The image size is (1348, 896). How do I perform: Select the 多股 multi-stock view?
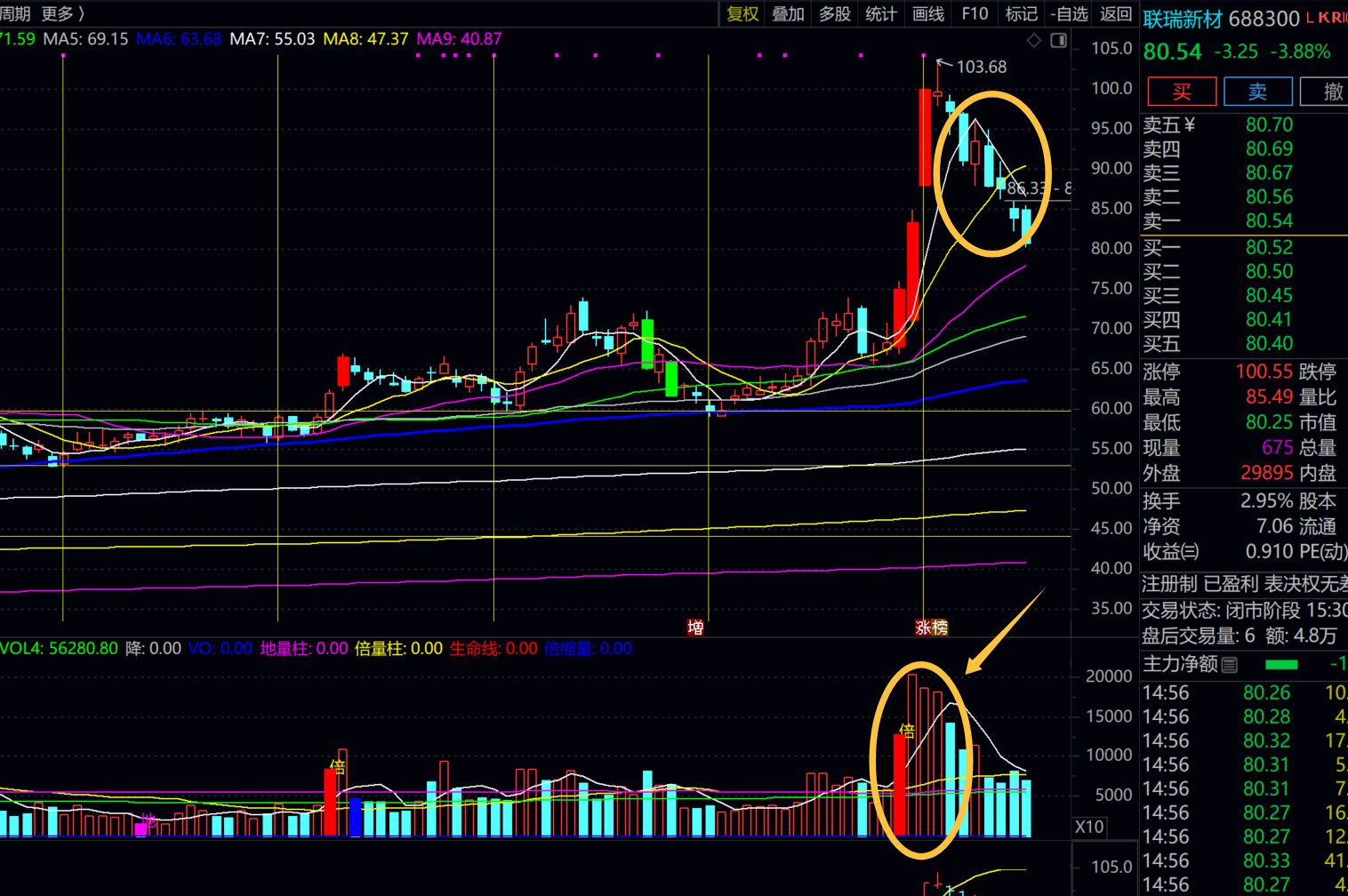click(x=835, y=14)
